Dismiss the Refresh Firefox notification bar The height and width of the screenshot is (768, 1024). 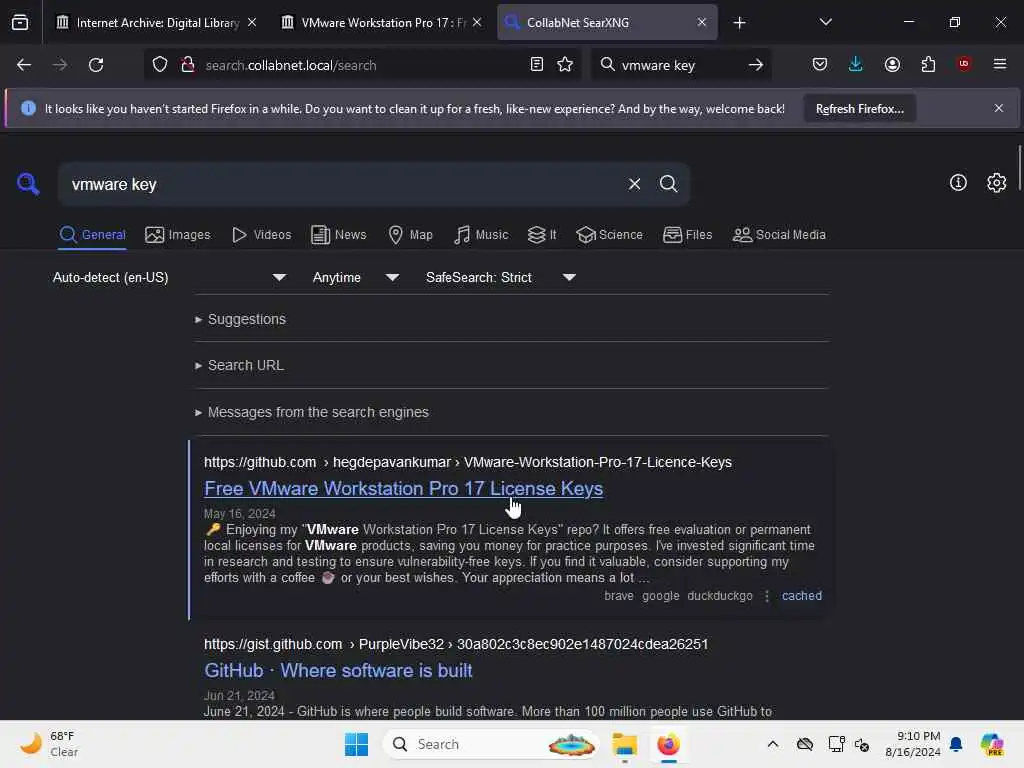[x=999, y=108]
